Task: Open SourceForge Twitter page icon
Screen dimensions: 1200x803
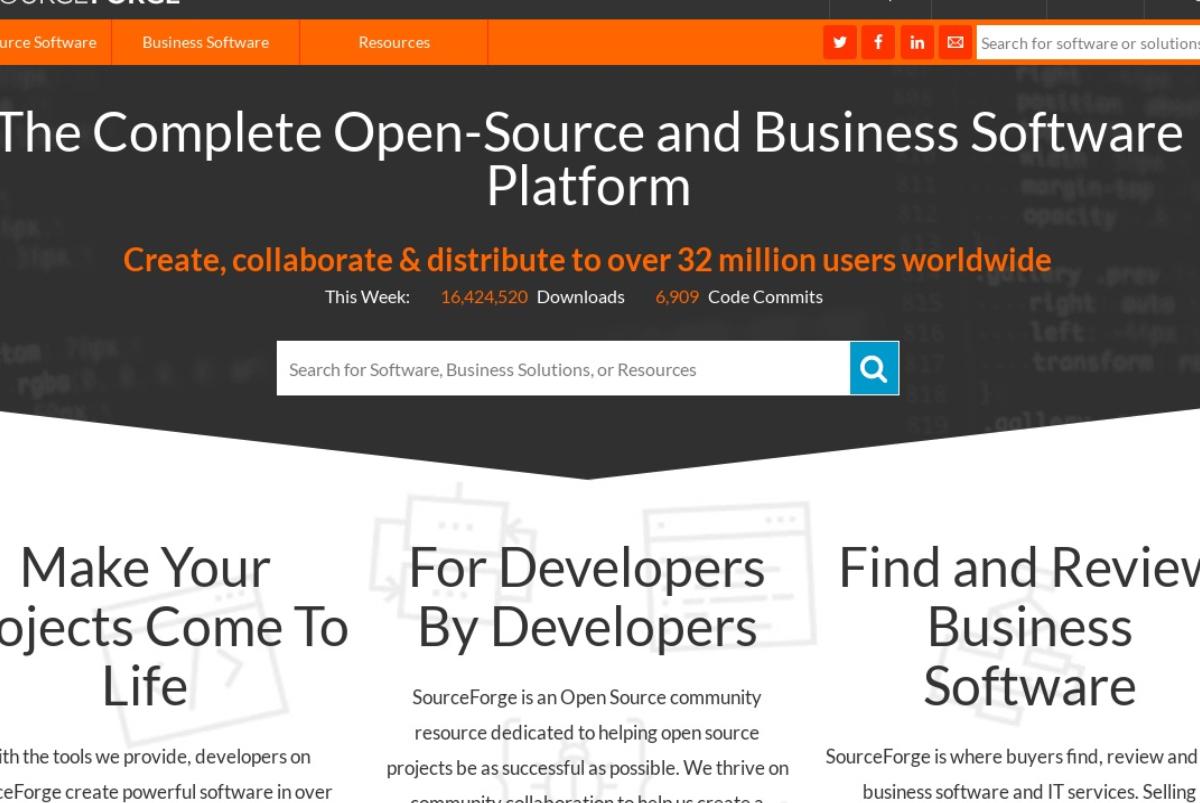Action: (840, 43)
